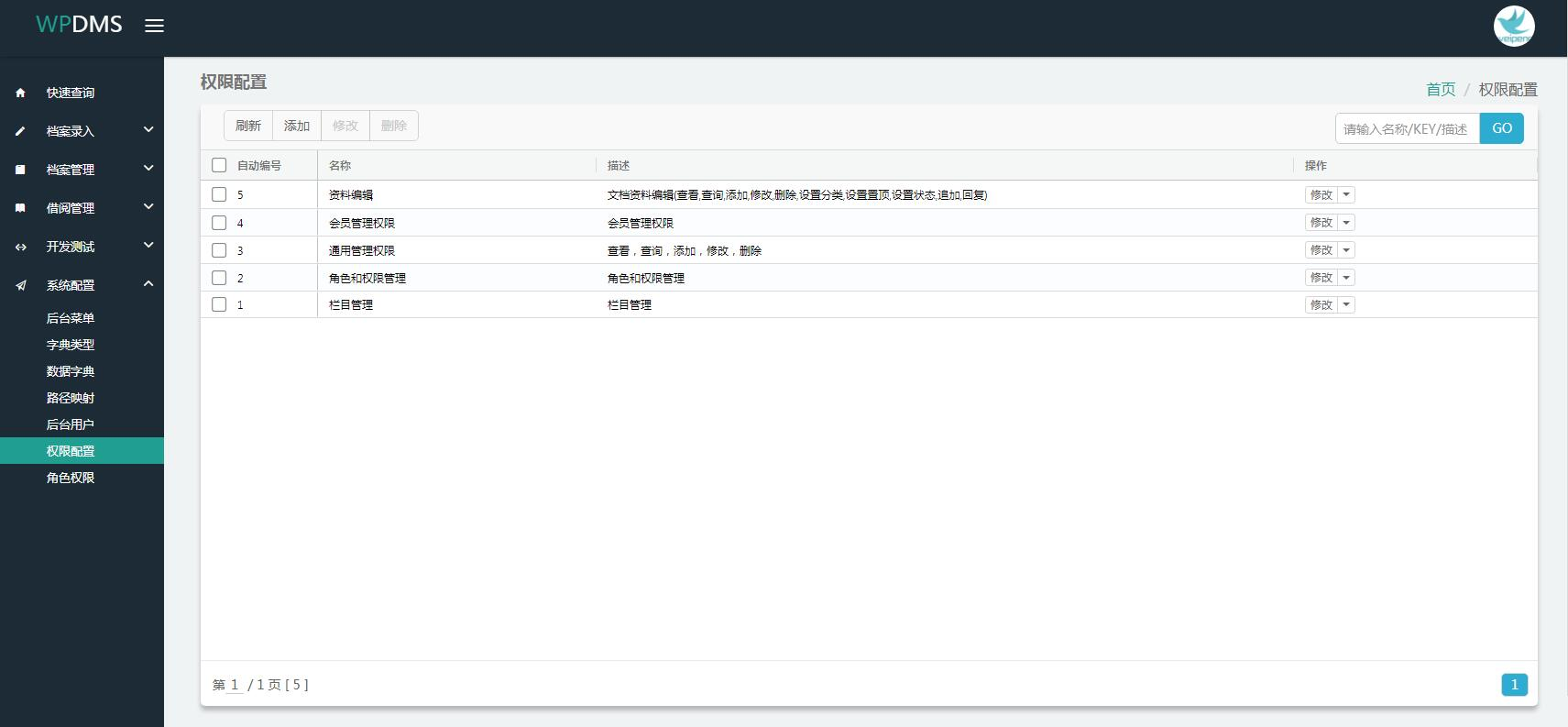
Task: Open action dropdown arrow for 资料编辑 row
Action: click(x=1346, y=194)
